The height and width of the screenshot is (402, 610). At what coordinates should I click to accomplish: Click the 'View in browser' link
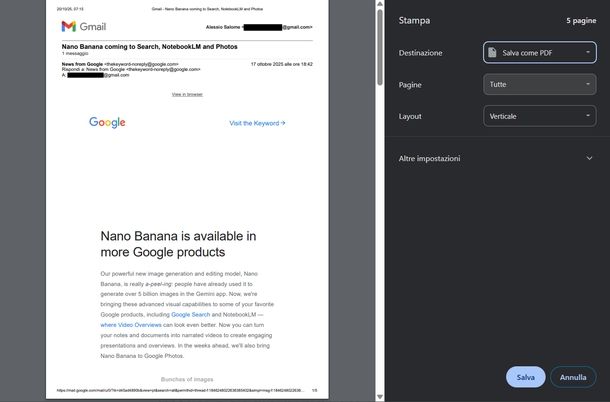187,94
